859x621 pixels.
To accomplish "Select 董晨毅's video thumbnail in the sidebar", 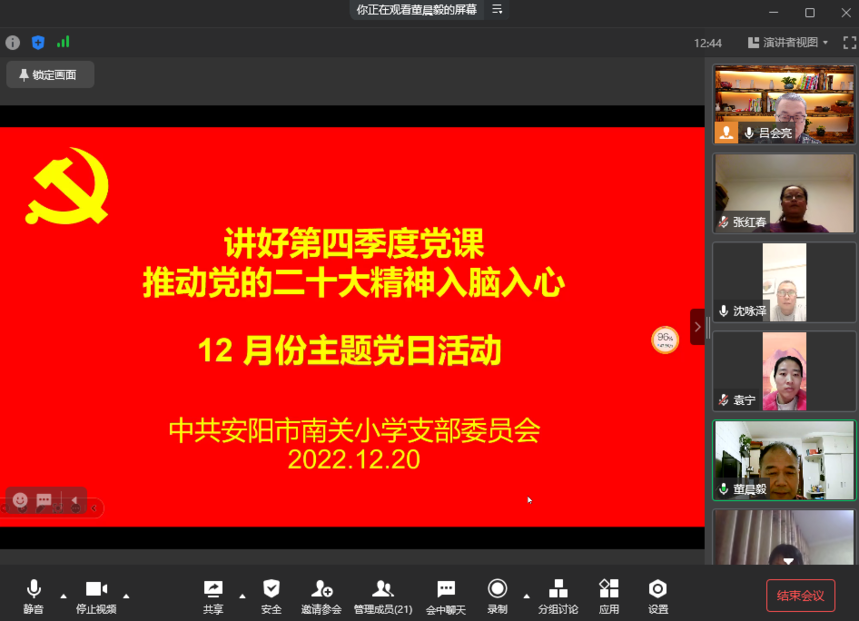I will (x=783, y=460).
